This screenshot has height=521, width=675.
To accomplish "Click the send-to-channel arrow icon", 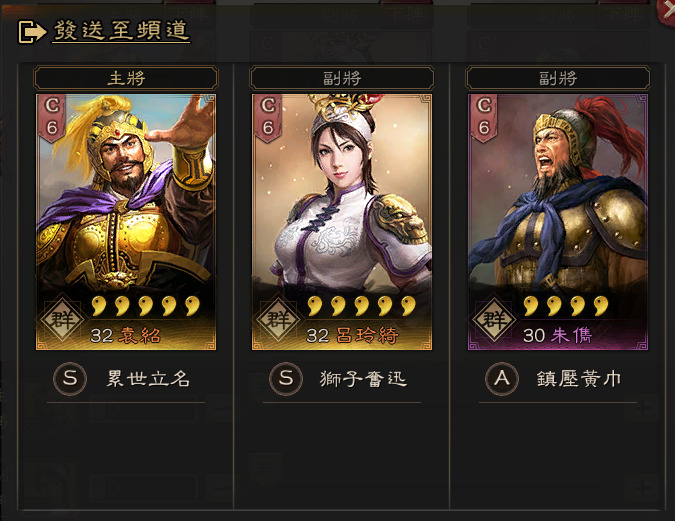I will point(32,32).
